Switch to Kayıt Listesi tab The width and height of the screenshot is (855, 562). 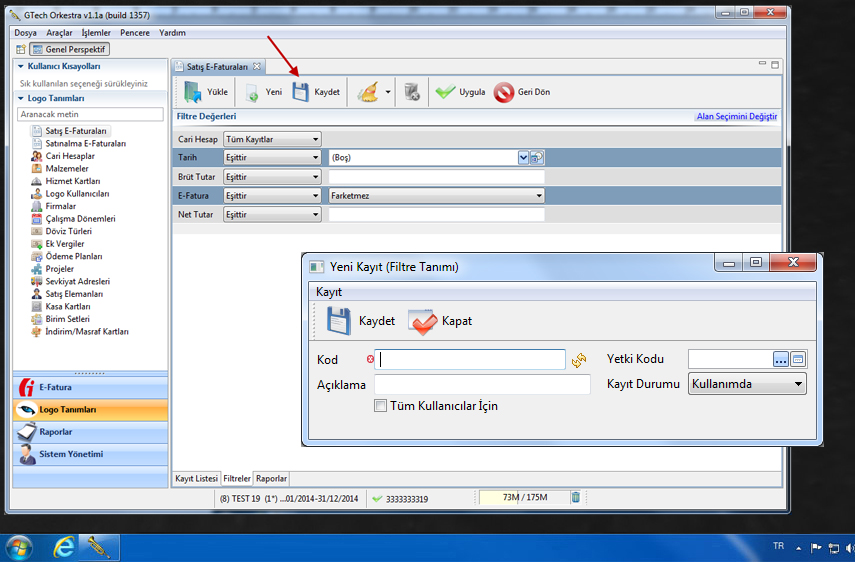[x=196, y=478]
